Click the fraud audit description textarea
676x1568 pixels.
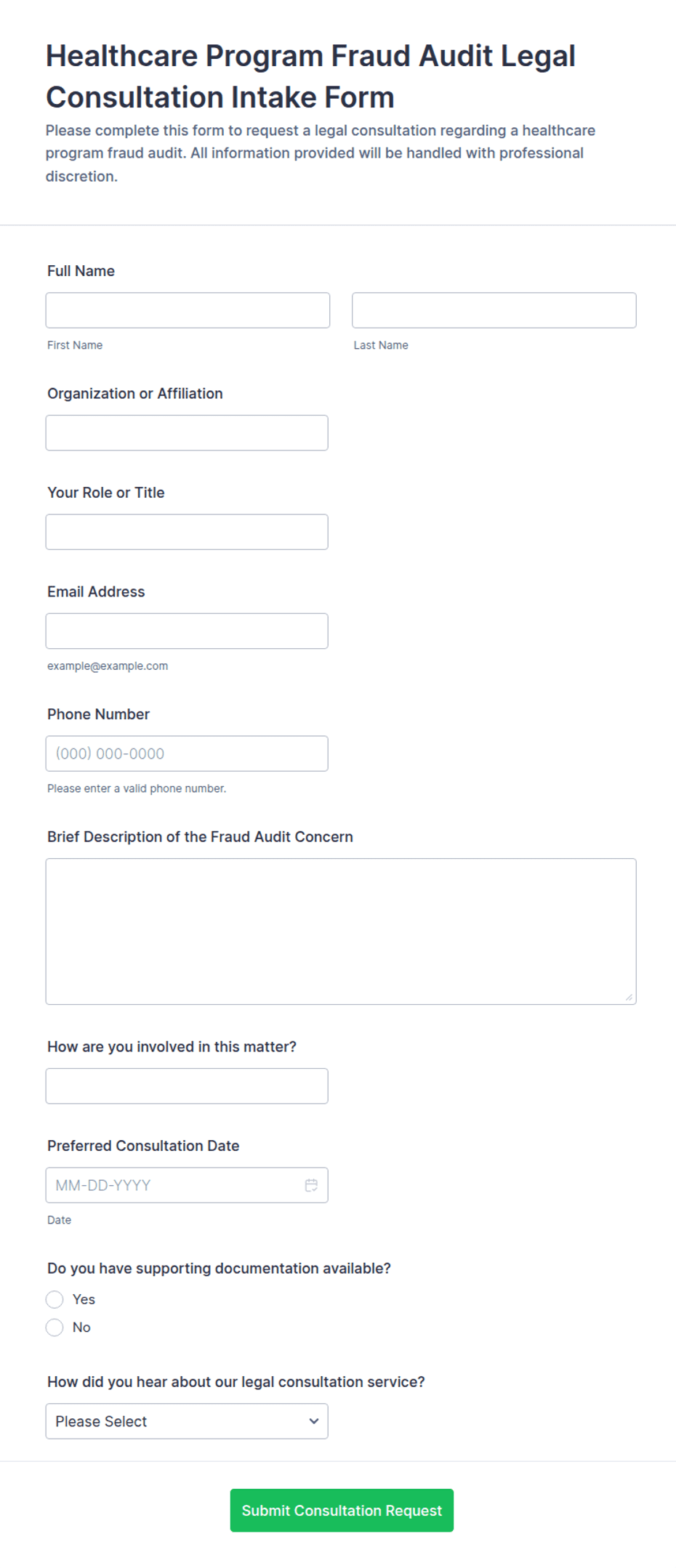(x=341, y=931)
